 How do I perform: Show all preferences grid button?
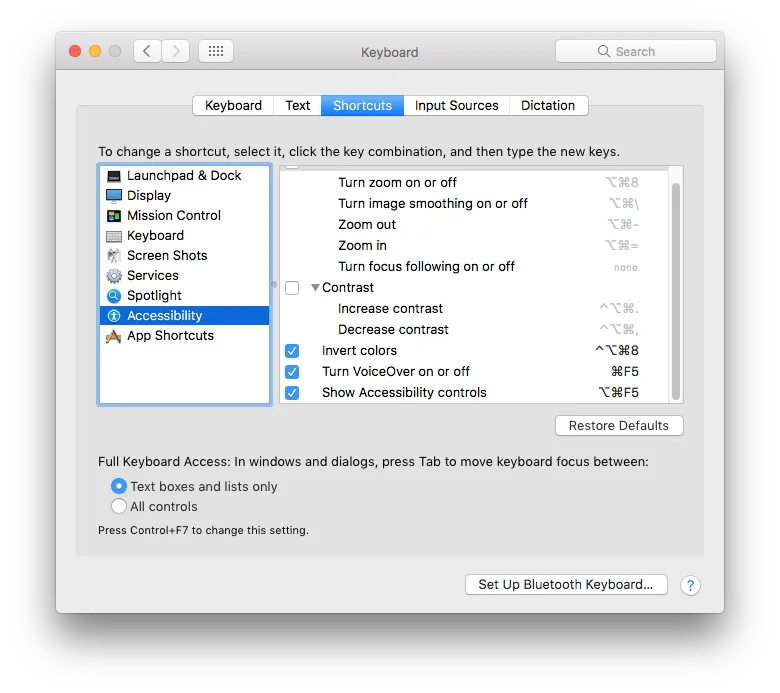click(216, 51)
